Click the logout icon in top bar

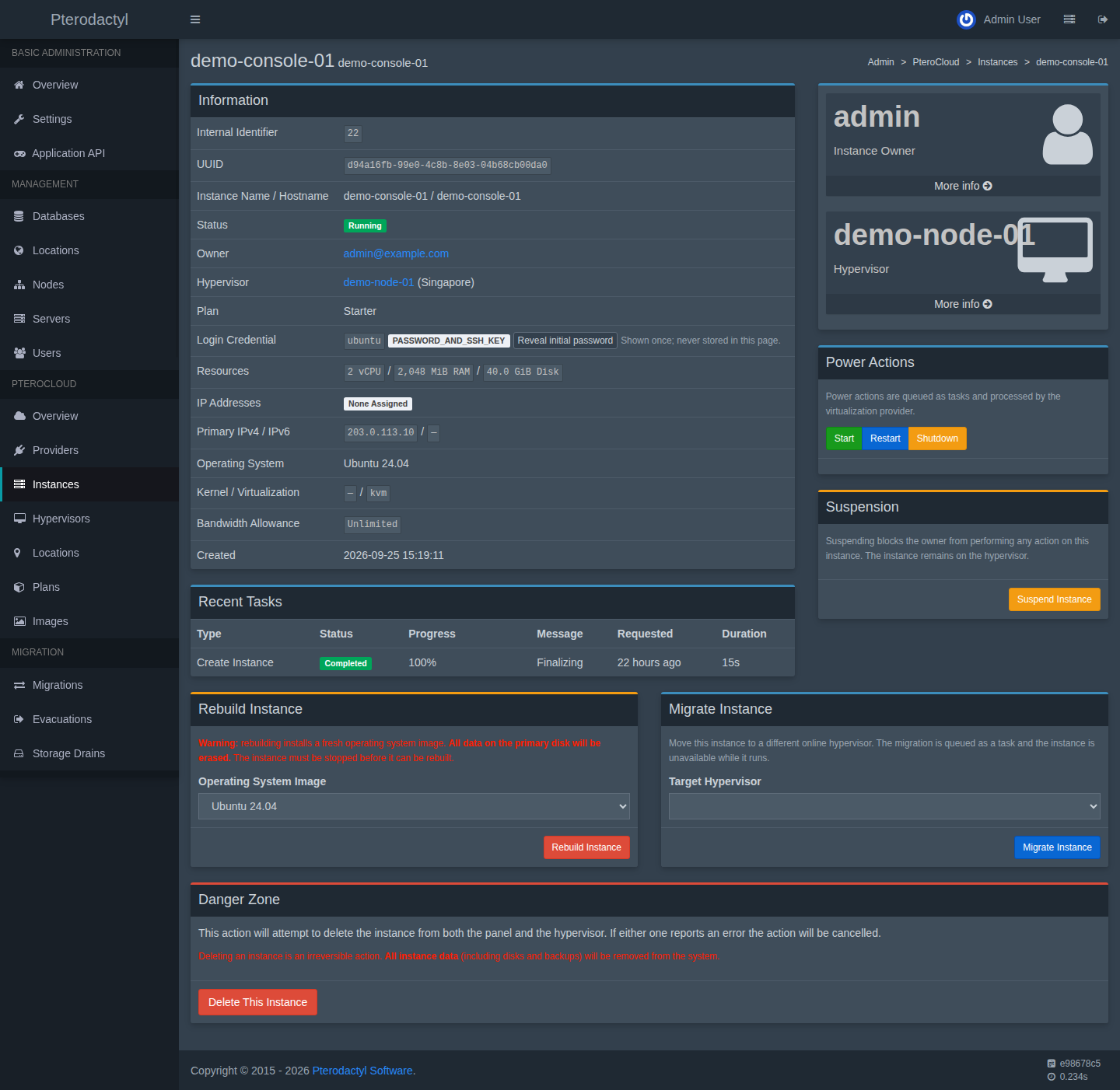pyautogui.click(x=1102, y=19)
